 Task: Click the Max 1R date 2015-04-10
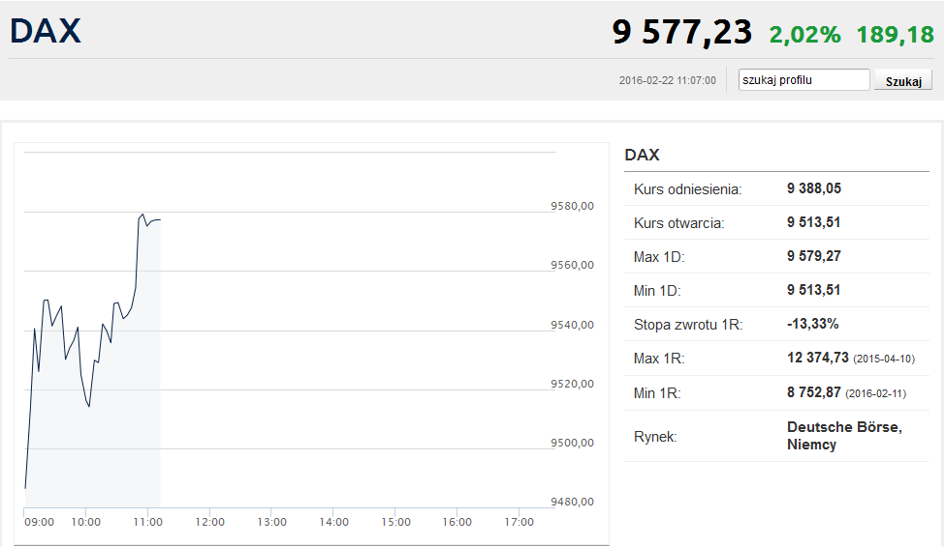tap(884, 359)
